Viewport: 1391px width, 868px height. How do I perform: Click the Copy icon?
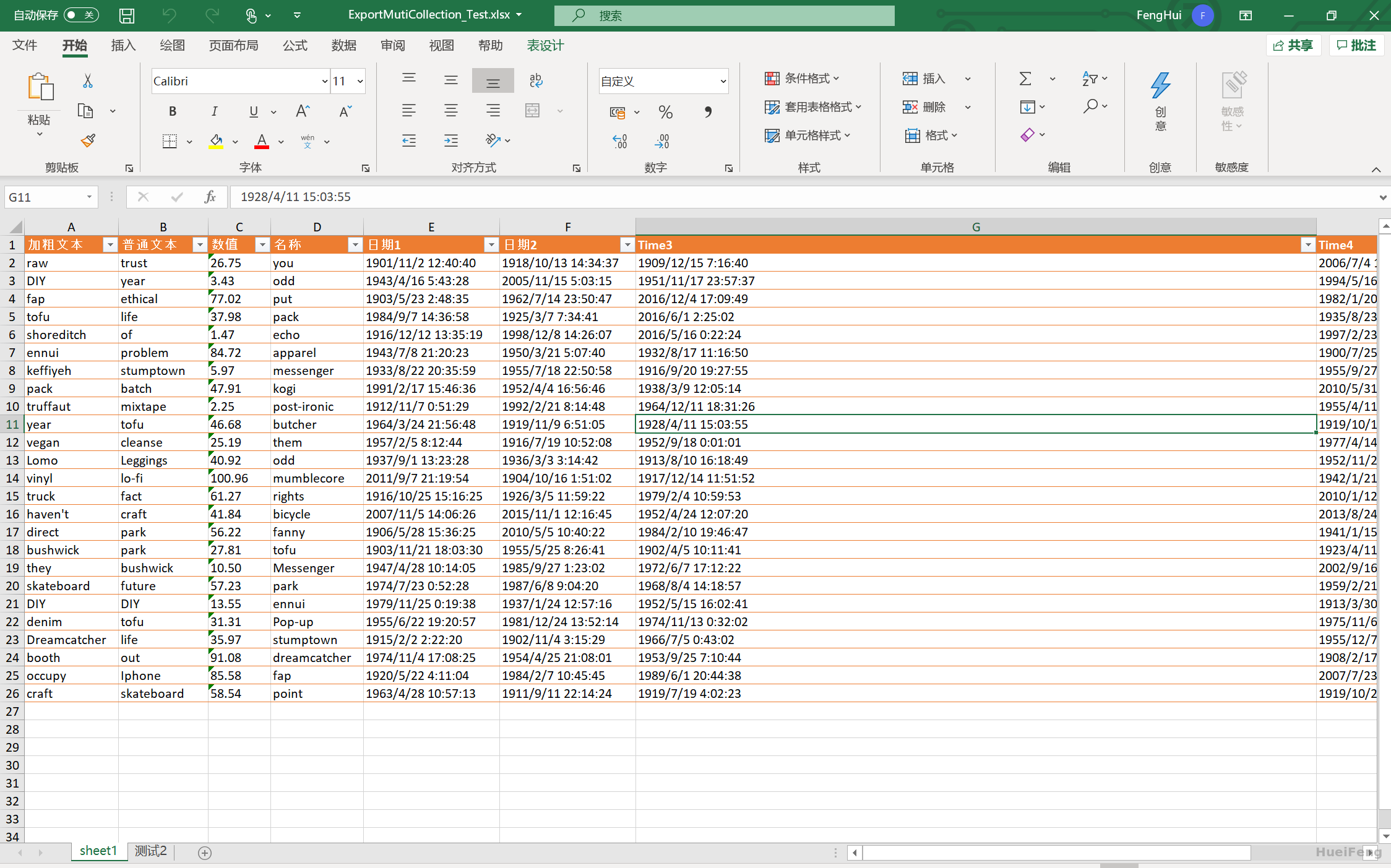coord(85,111)
